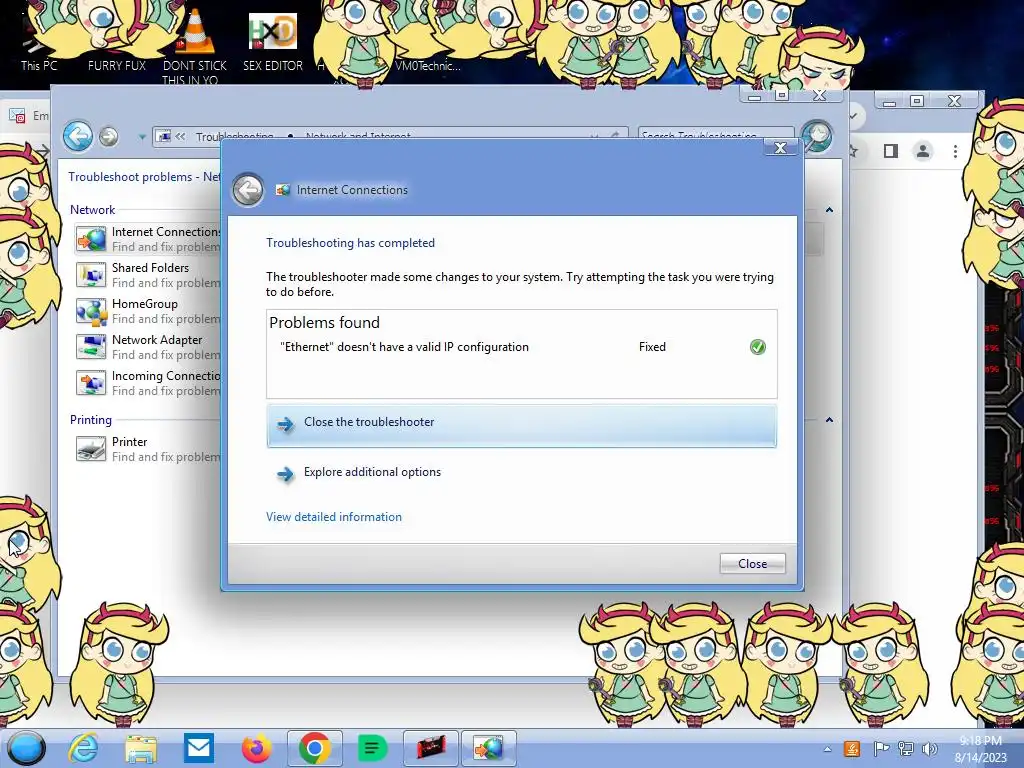Open Action Center flag tray icon
This screenshot has width=1024, height=768.
[x=880, y=749]
